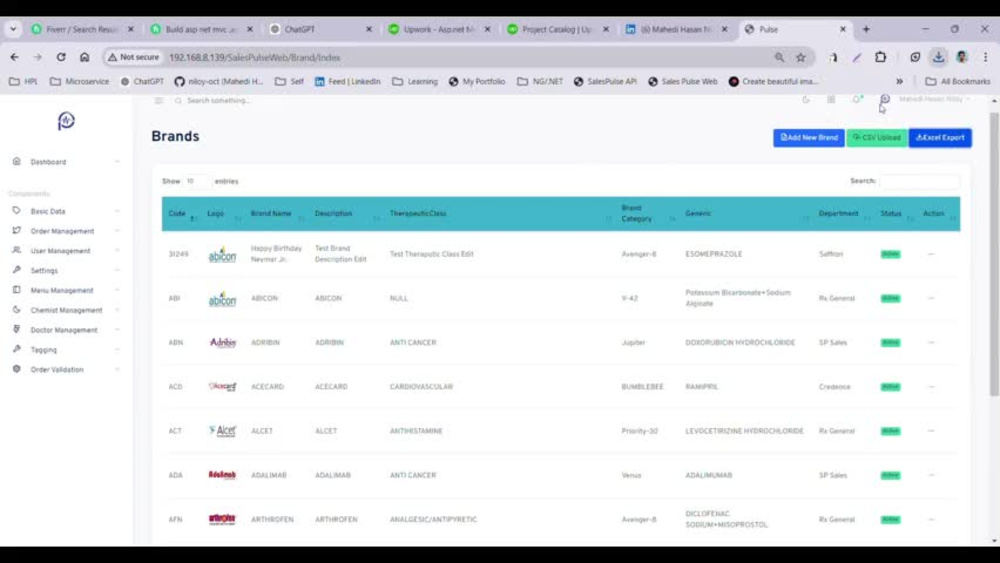Switch to the Upwork Asp.net tab
1000x563 pixels.
(x=440, y=29)
